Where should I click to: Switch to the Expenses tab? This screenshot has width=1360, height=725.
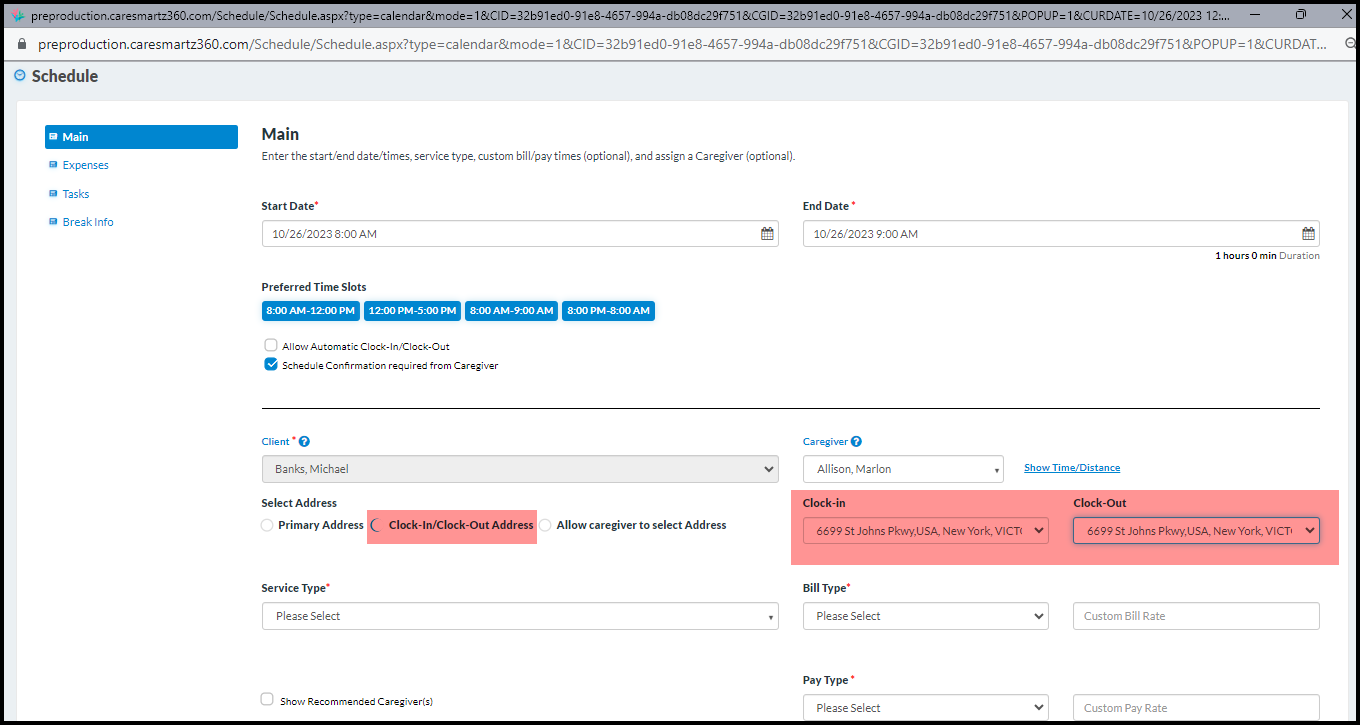click(x=85, y=165)
